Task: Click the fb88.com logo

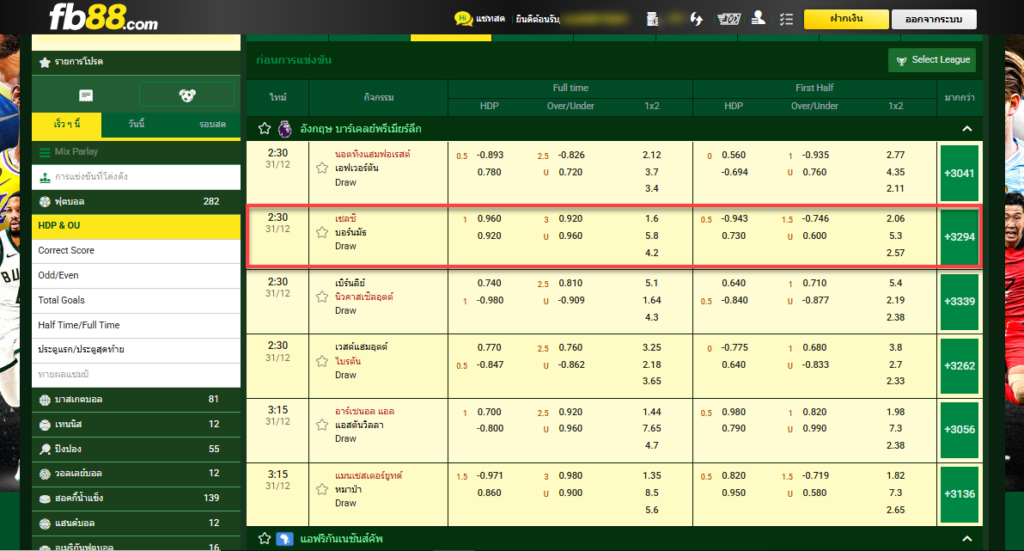Action: coord(104,17)
